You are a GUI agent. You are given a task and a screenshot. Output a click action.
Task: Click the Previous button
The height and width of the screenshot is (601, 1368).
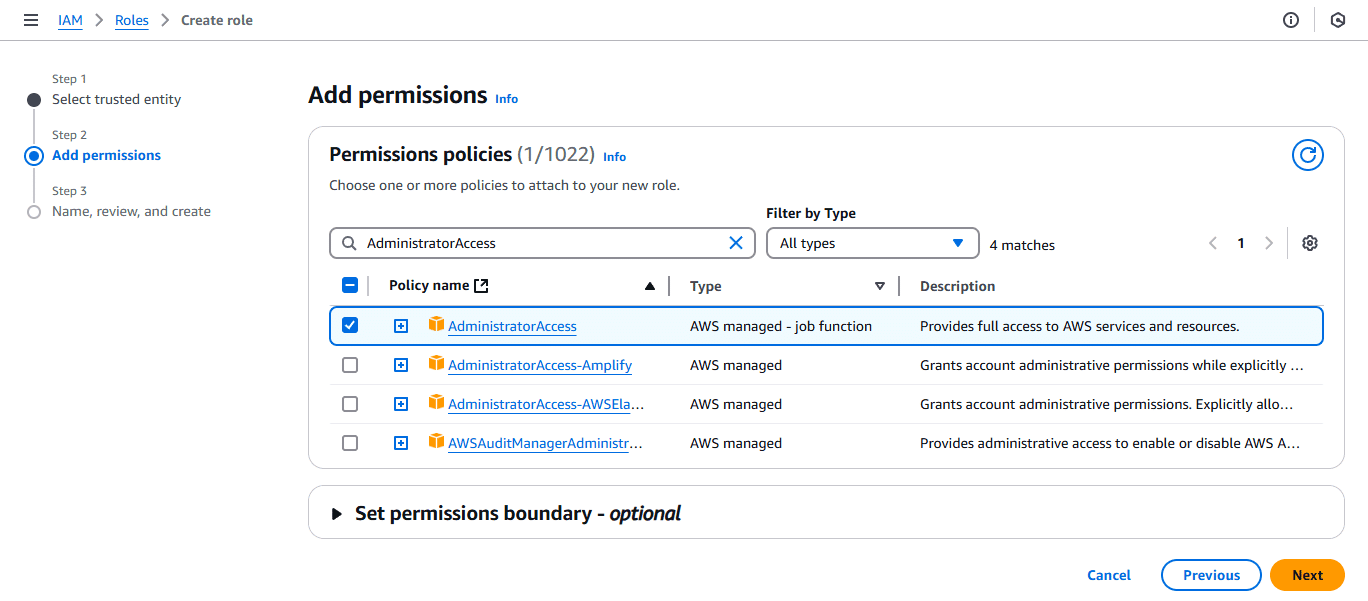click(1211, 575)
